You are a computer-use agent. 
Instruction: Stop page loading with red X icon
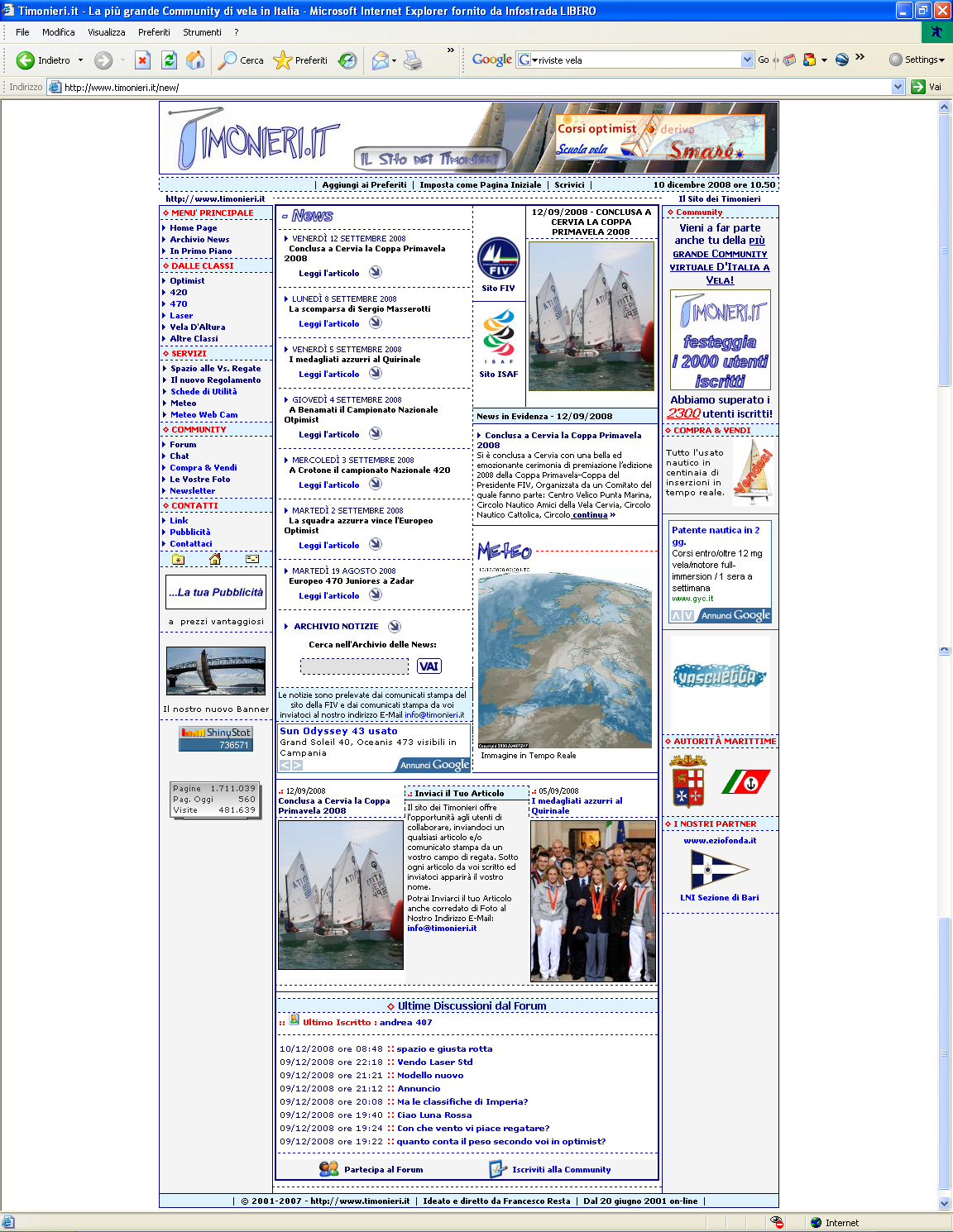(x=142, y=60)
